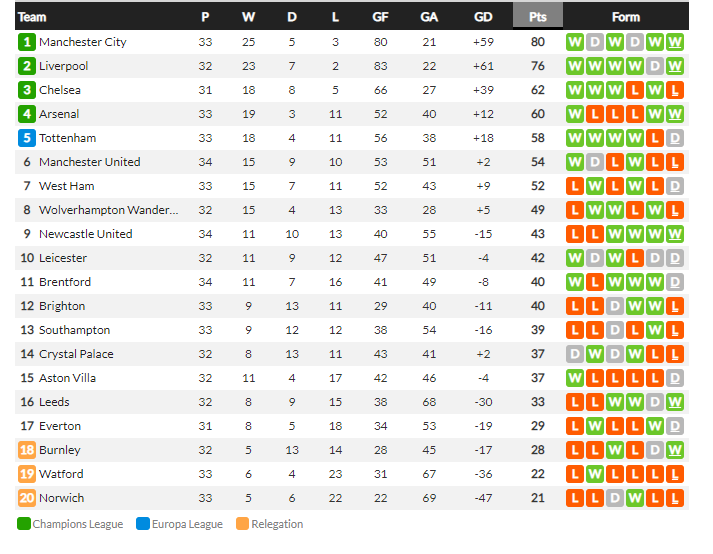Viewport: 713px width, 554px height.
Task: Open Chelsea's latest underlined L form result
Action: pos(675,91)
